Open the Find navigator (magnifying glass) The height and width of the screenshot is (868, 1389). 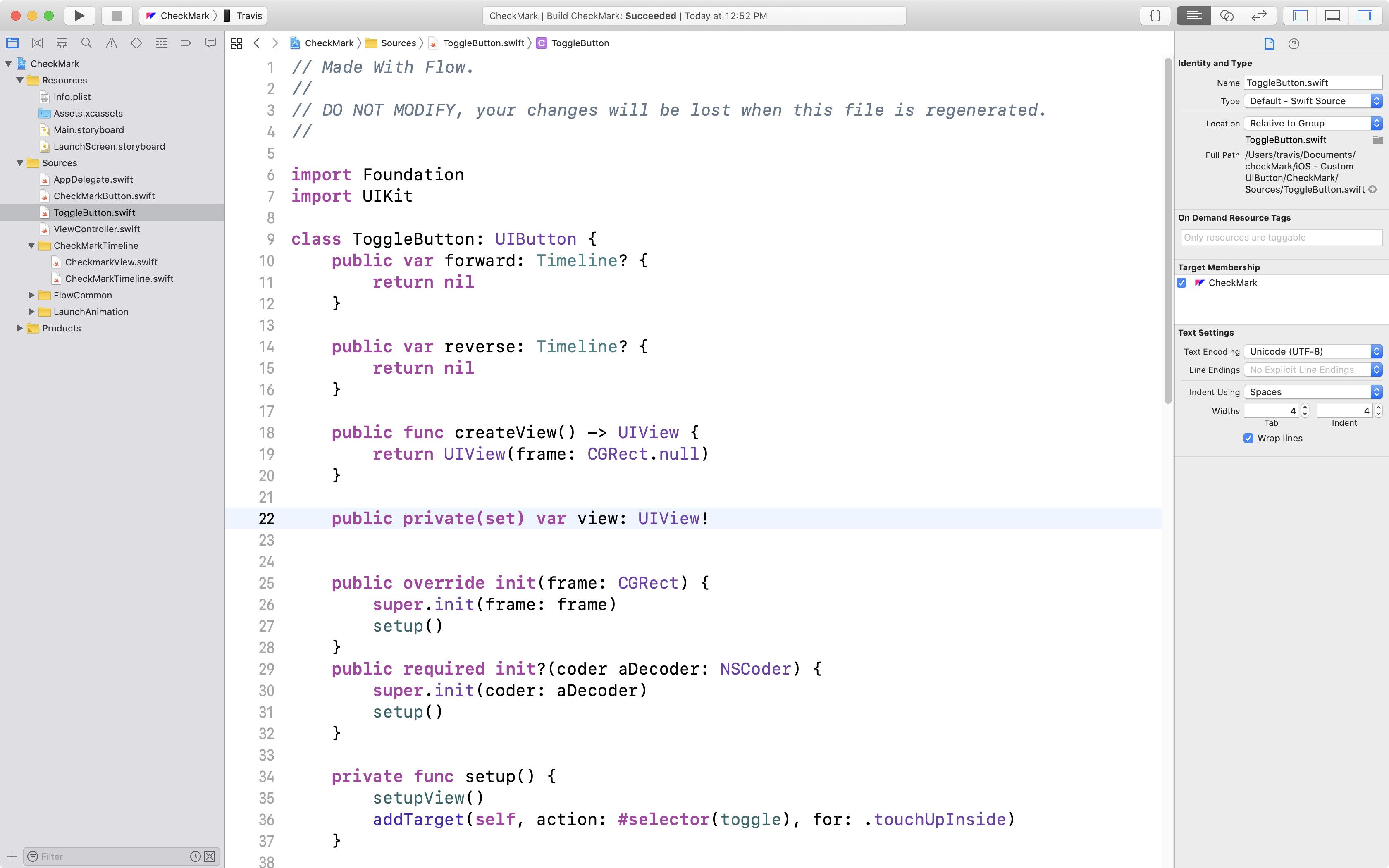pos(86,43)
